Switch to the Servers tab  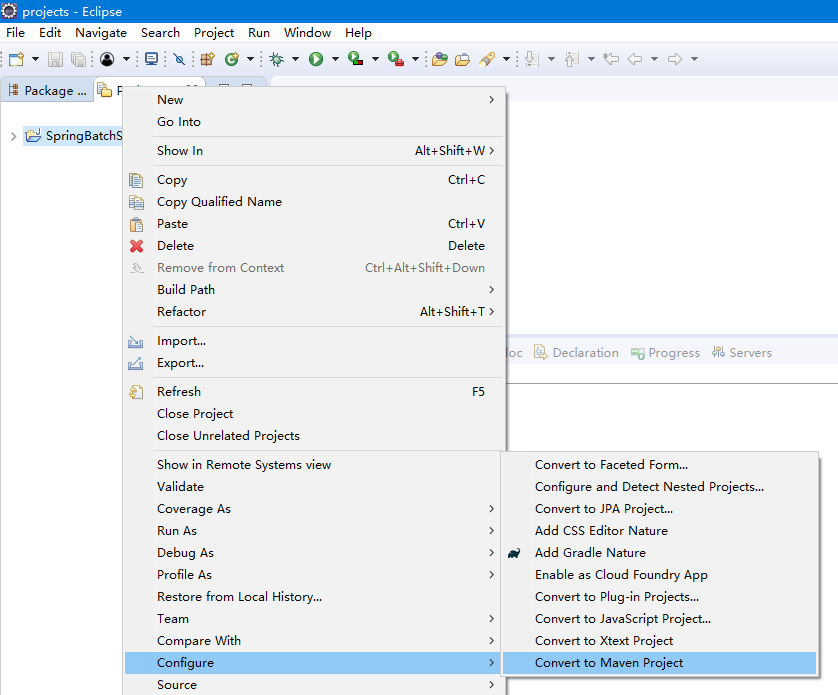(x=742, y=353)
